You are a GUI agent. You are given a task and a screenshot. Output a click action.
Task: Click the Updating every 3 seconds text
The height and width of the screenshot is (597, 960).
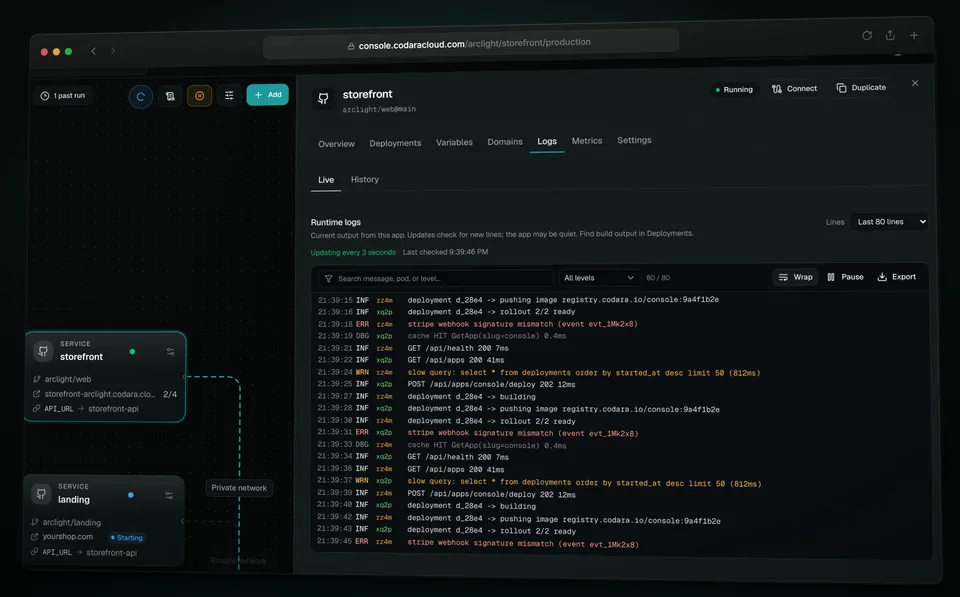[353, 252]
